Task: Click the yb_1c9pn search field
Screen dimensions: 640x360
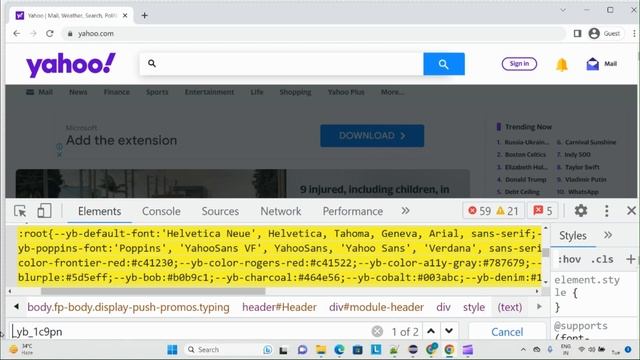Action: 190,331
